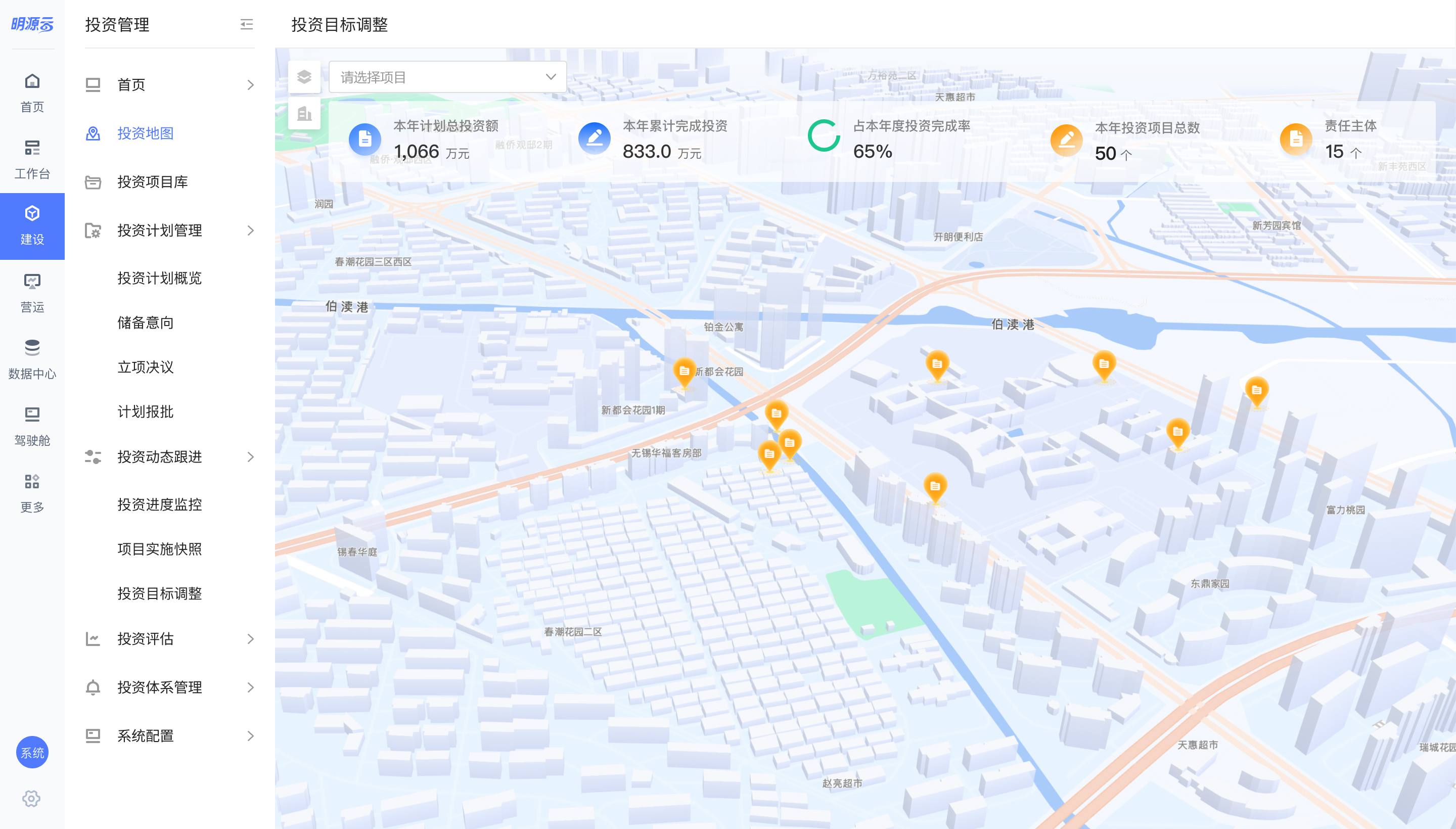Click the 投资项目库 folder icon
Screen dimensions: 1456x829
(x=93, y=182)
